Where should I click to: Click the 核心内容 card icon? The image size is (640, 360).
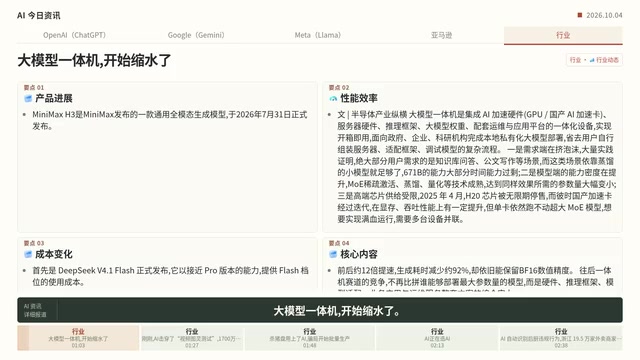(333, 254)
